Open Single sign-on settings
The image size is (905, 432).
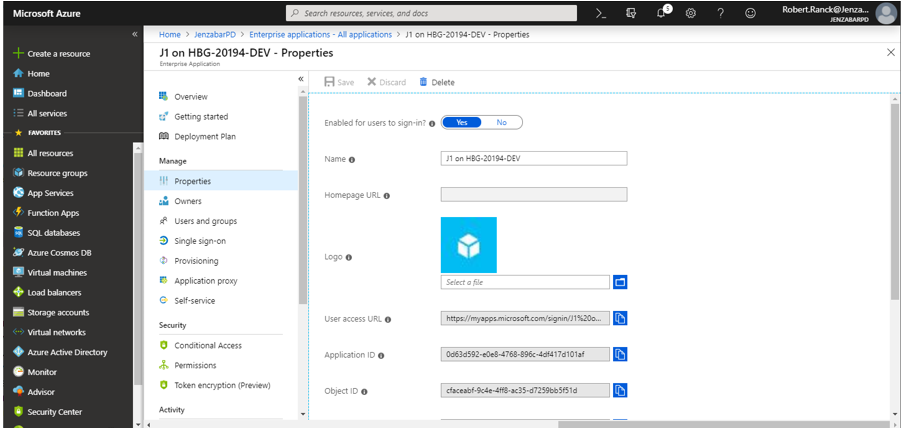[x=199, y=241]
